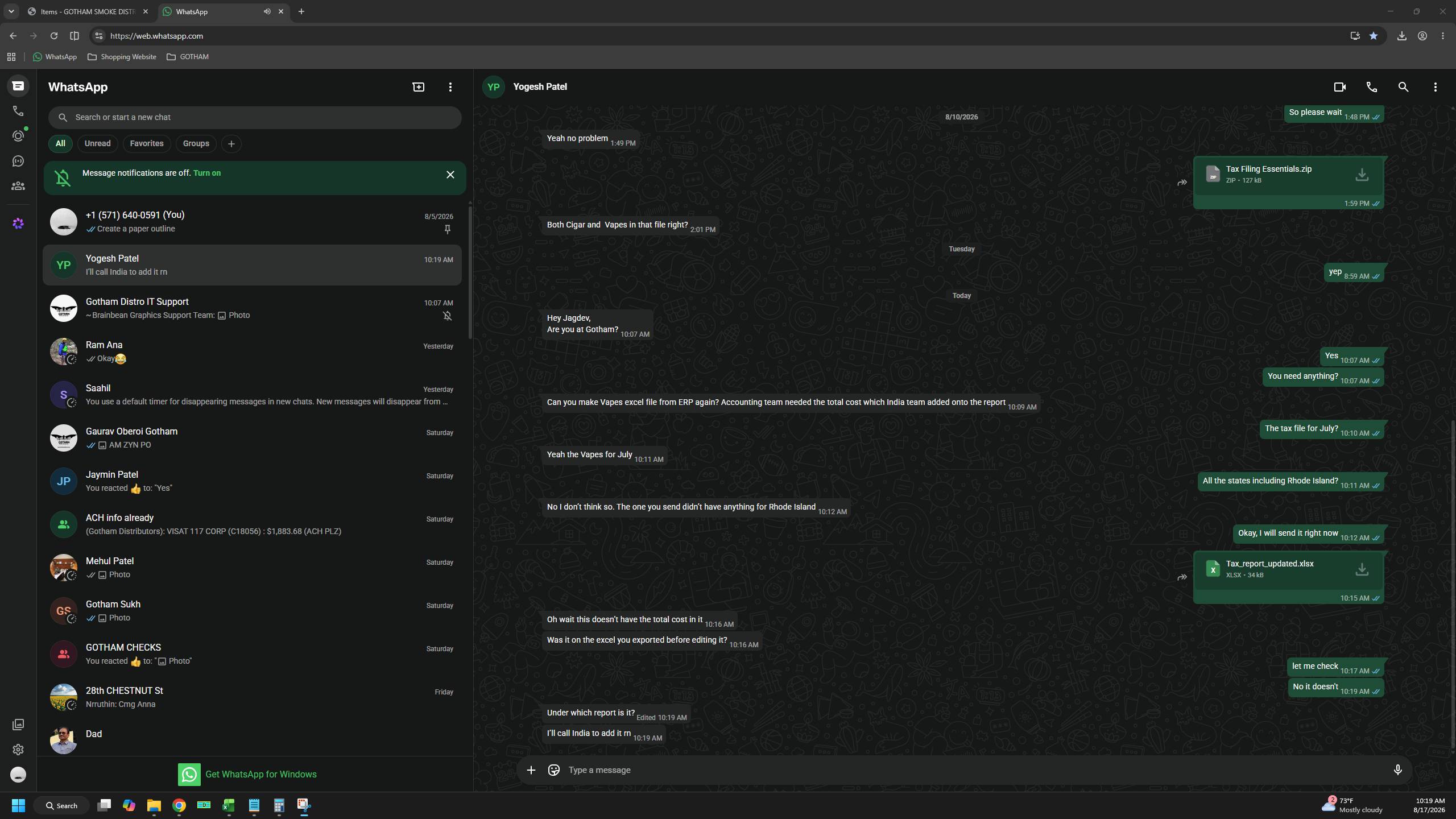
Task: Open Communities icon in left sidebar
Action: pos(18,186)
